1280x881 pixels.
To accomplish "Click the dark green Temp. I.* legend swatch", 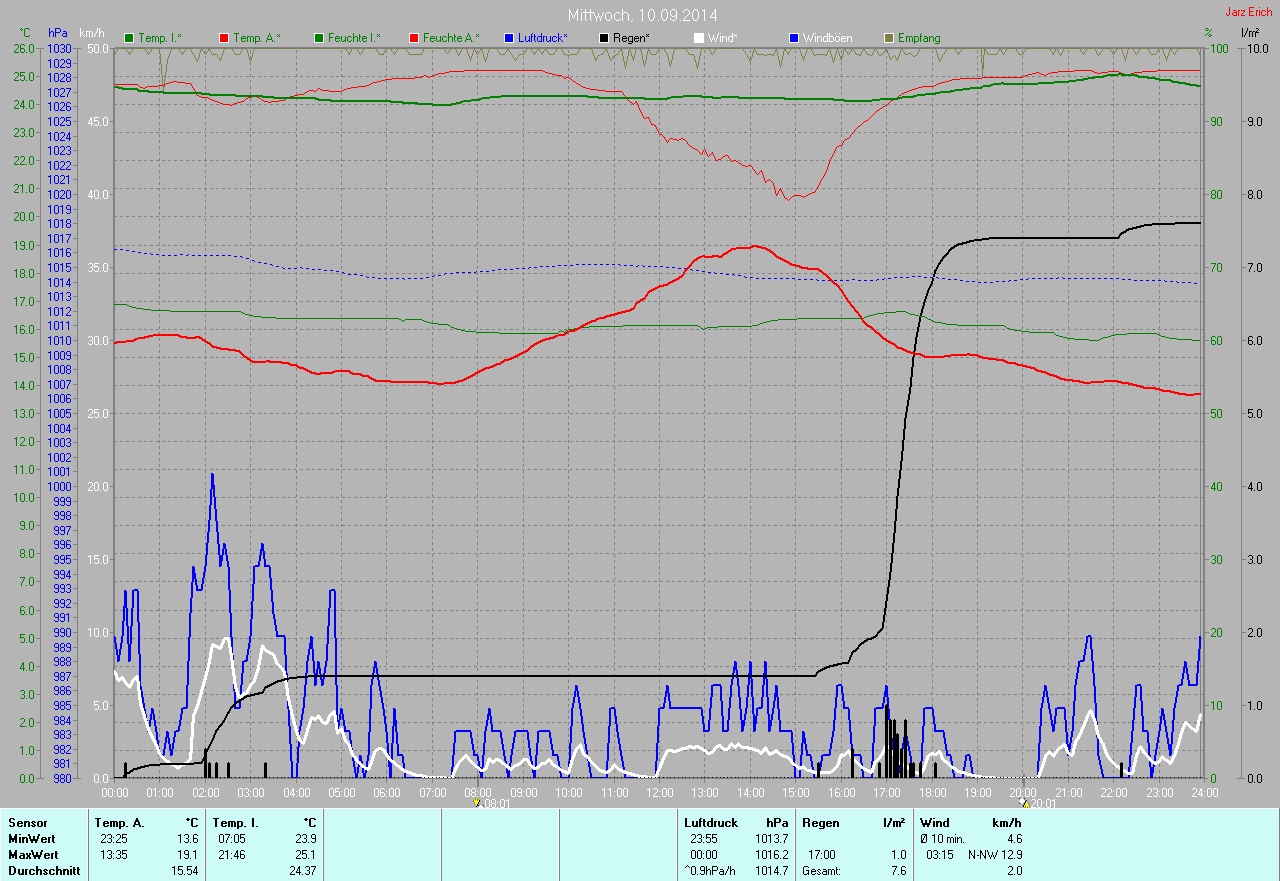I will point(129,38).
